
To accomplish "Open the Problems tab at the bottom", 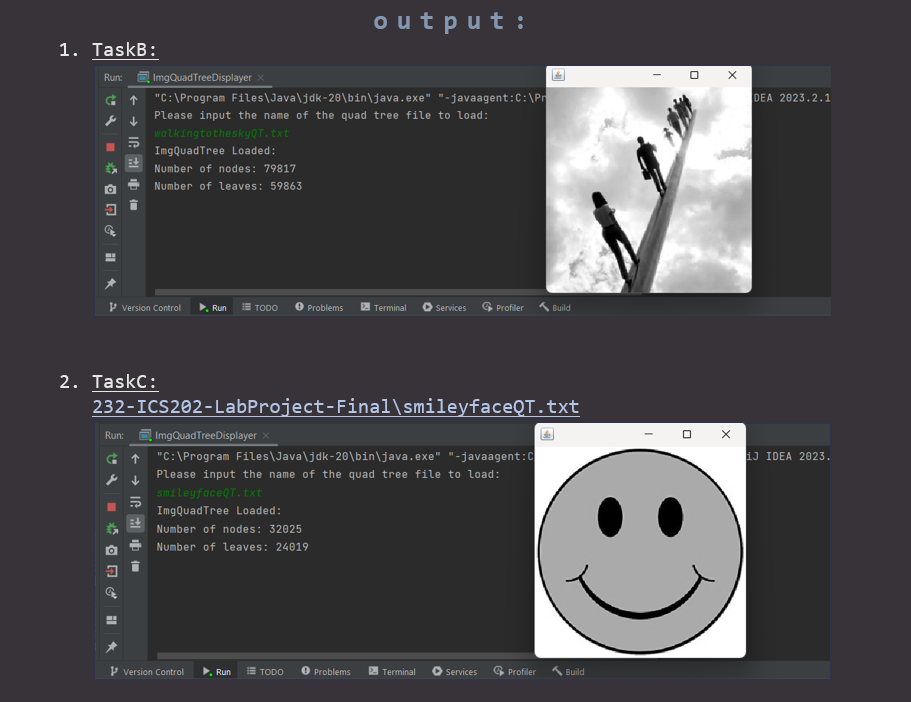I will click(319, 307).
